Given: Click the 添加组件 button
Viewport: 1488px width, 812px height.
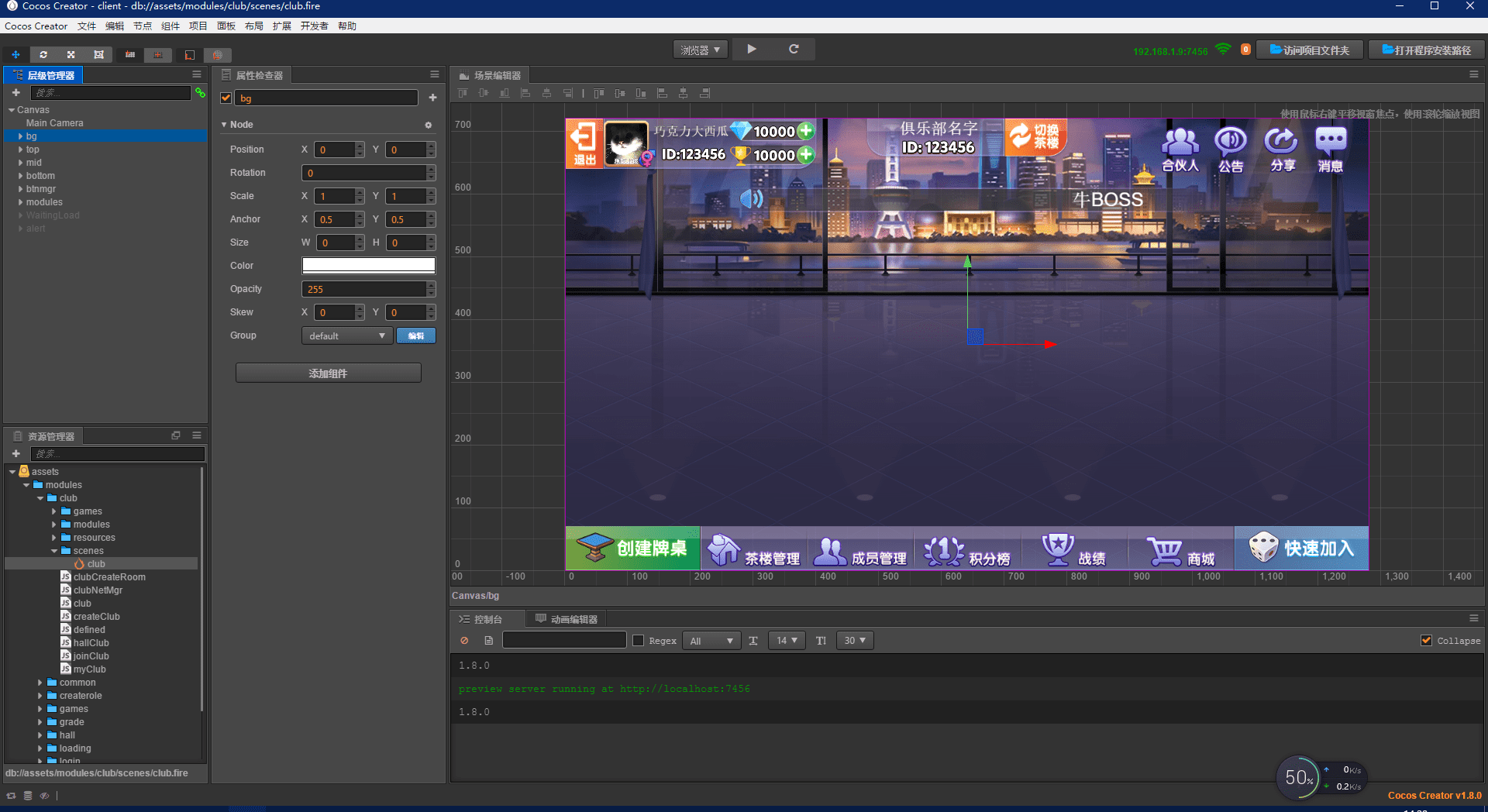Looking at the screenshot, I should pyautogui.click(x=329, y=373).
